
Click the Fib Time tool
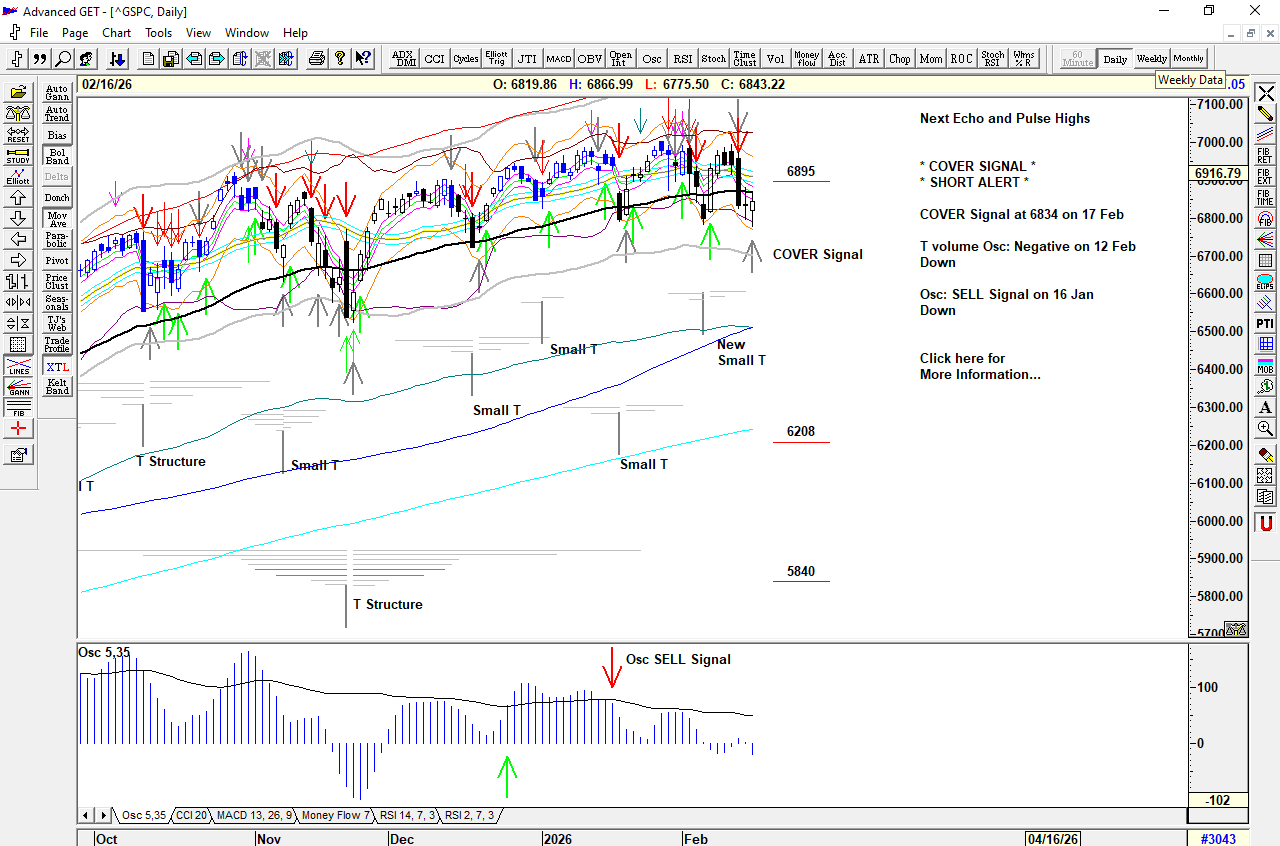(1265, 197)
